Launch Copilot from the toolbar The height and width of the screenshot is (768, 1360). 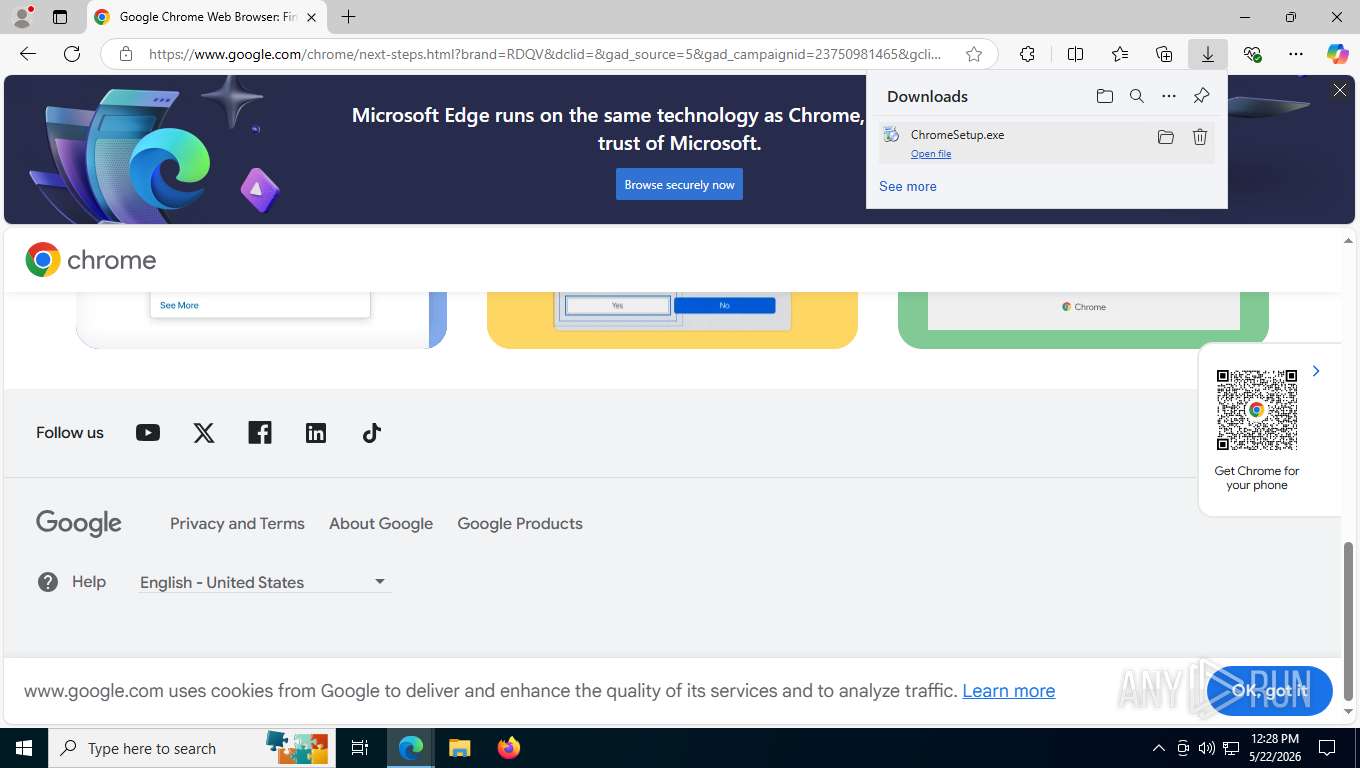pyautogui.click(x=1338, y=54)
